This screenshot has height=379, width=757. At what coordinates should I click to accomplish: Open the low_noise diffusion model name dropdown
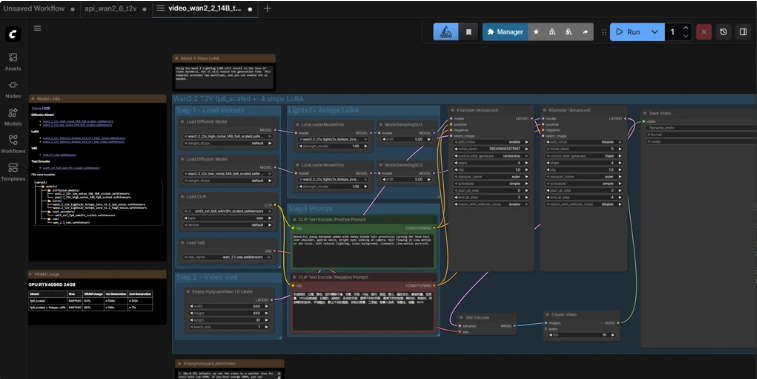point(227,173)
